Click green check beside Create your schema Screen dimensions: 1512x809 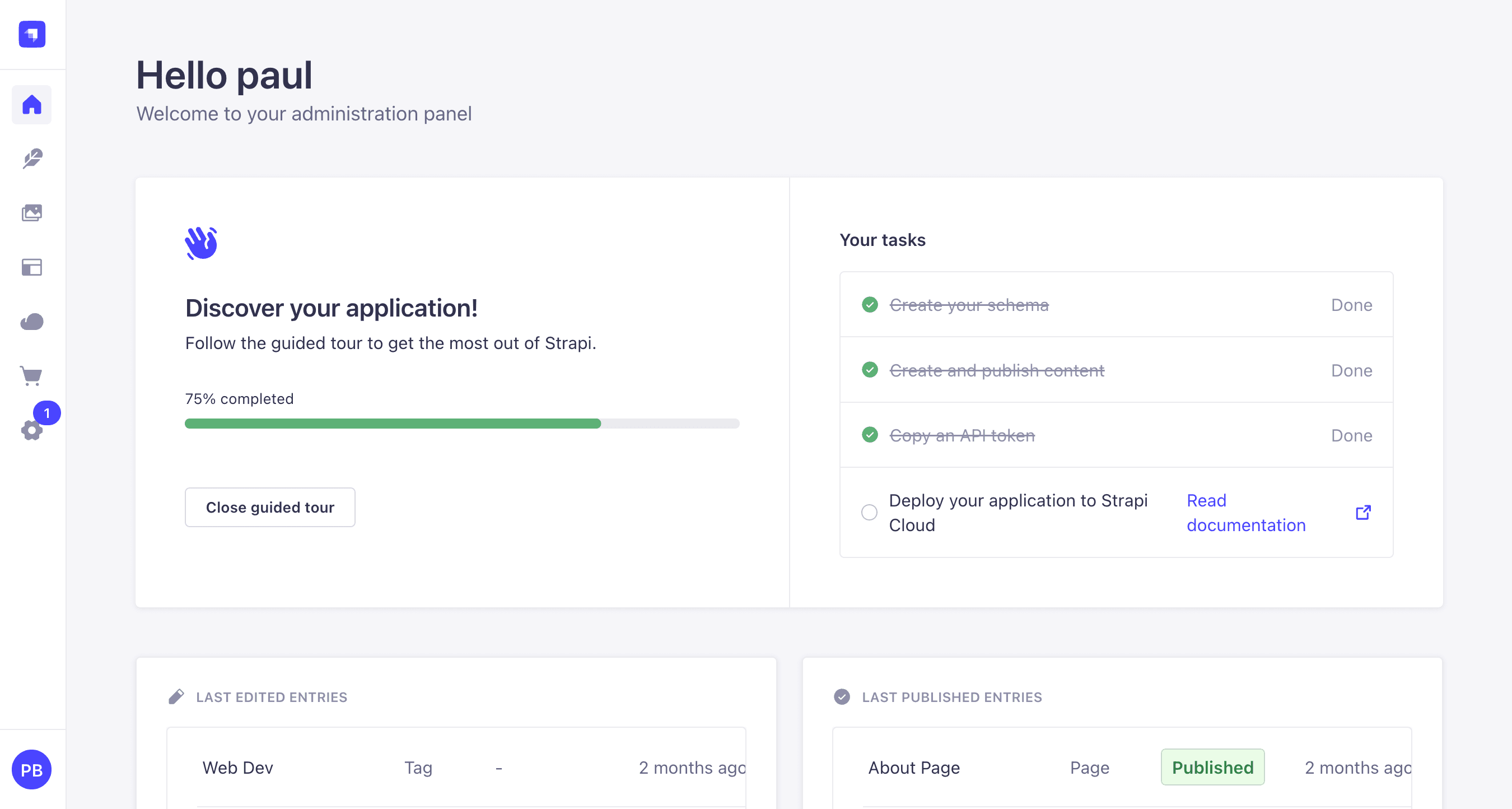870,305
